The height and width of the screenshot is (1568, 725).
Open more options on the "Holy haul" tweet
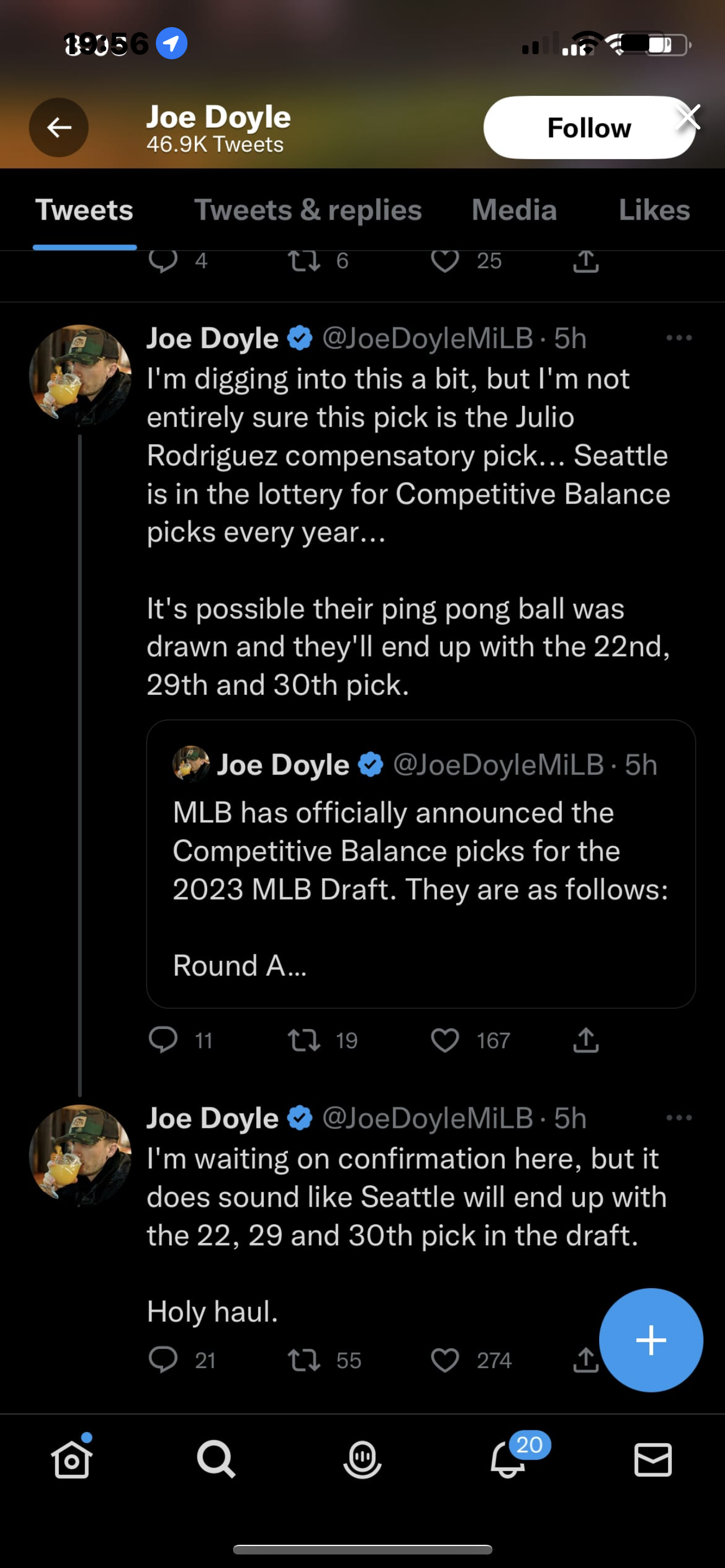pyautogui.click(x=679, y=1118)
